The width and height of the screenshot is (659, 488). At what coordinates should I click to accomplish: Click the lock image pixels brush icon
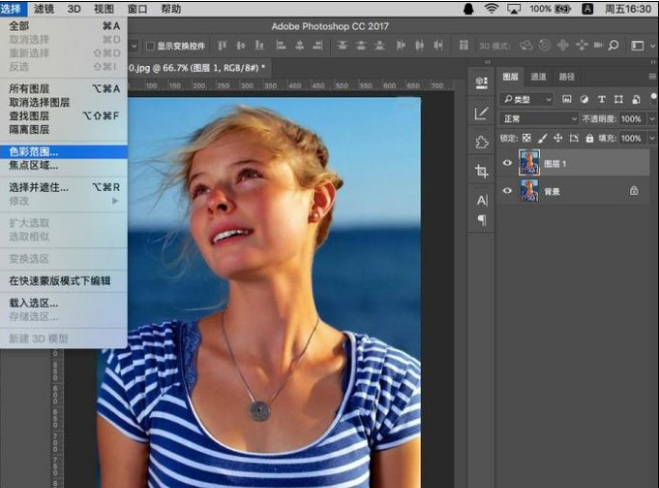coord(542,138)
